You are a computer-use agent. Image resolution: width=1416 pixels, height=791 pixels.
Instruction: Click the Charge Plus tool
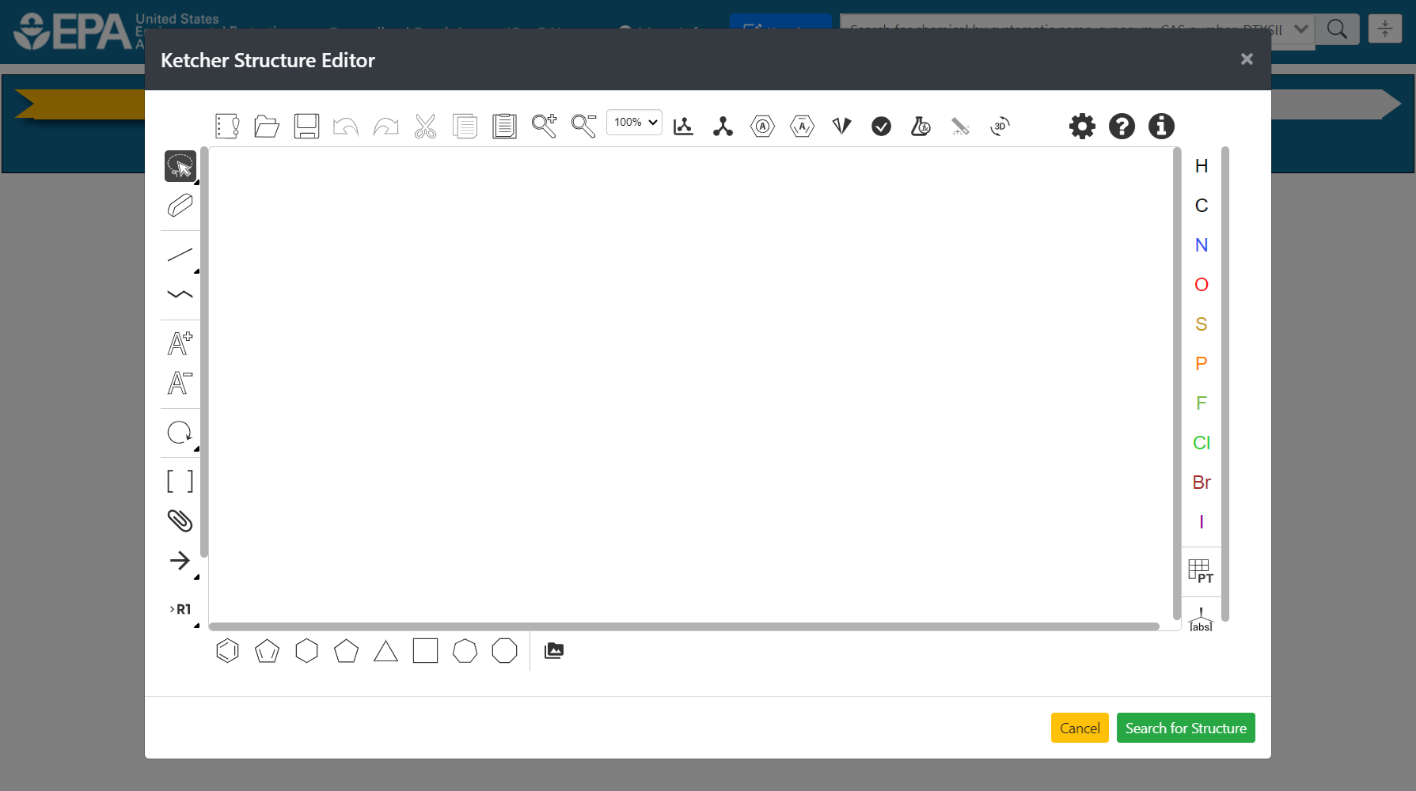pyautogui.click(x=180, y=344)
